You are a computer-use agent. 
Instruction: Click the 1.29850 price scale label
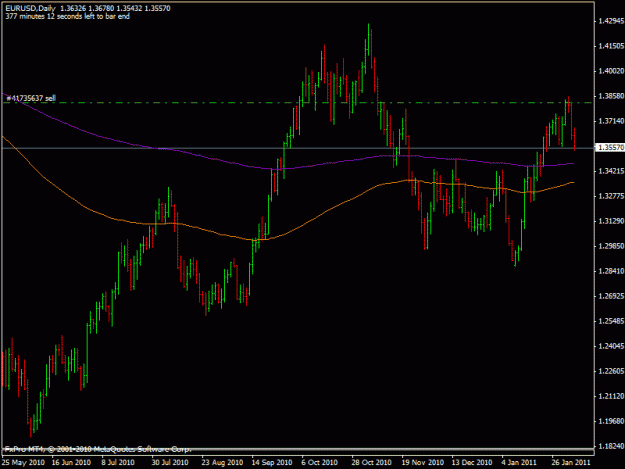[x=611, y=246]
